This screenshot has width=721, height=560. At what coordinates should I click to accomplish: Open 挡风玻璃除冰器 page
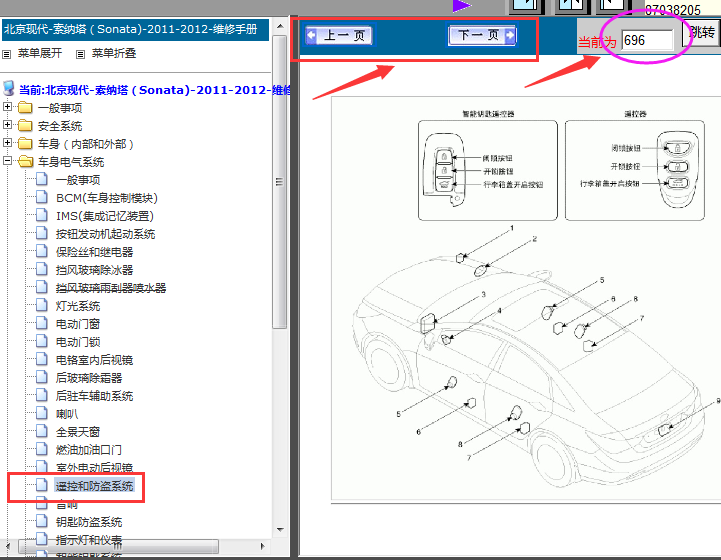tap(94, 270)
